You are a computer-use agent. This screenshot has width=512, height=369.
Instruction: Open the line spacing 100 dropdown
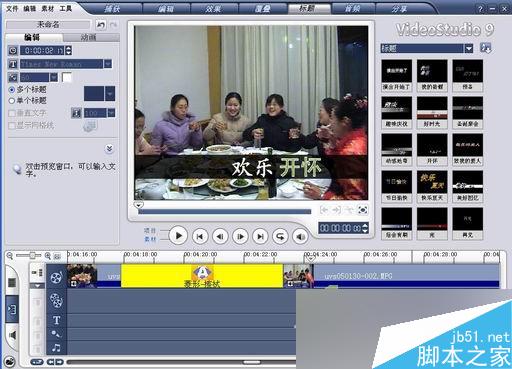[111, 113]
